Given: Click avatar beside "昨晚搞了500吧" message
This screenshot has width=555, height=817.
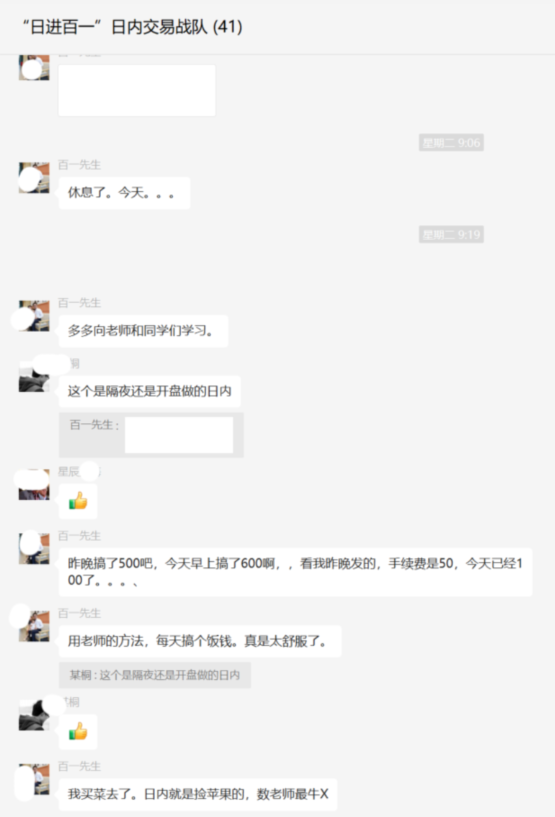Looking at the screenshot, I should pos(34,548).
